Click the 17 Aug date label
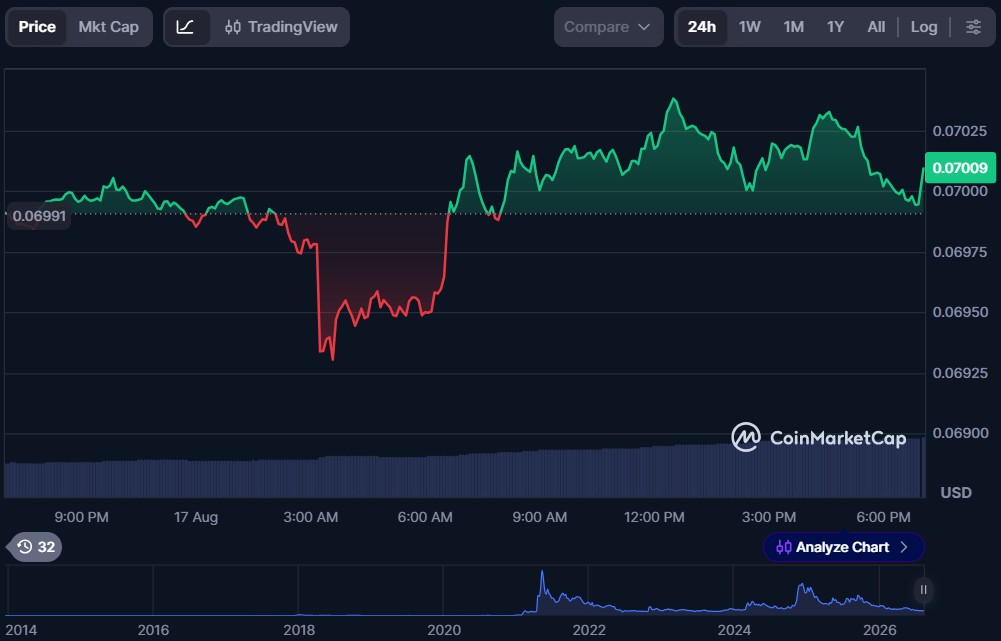 196,517
